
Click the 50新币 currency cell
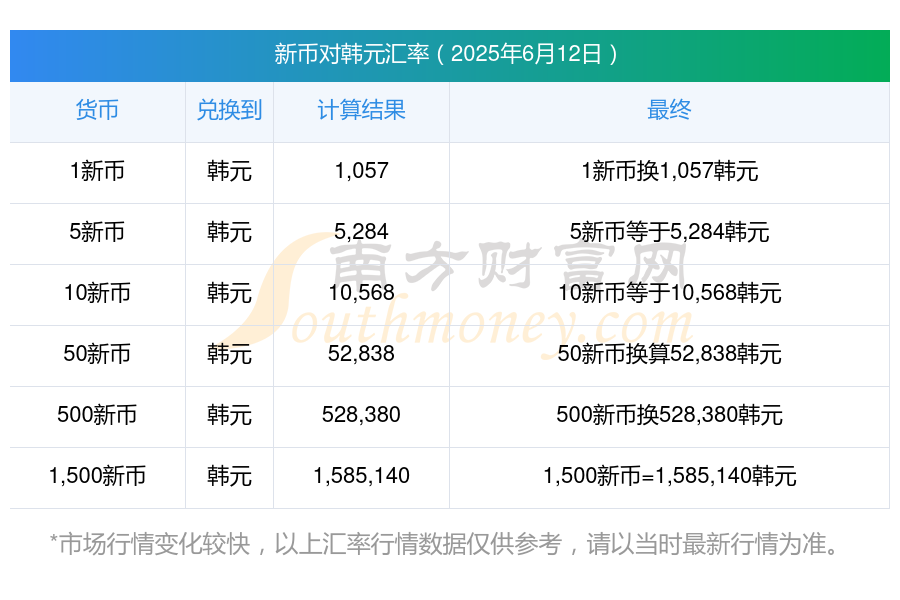(x=97, y=354)
